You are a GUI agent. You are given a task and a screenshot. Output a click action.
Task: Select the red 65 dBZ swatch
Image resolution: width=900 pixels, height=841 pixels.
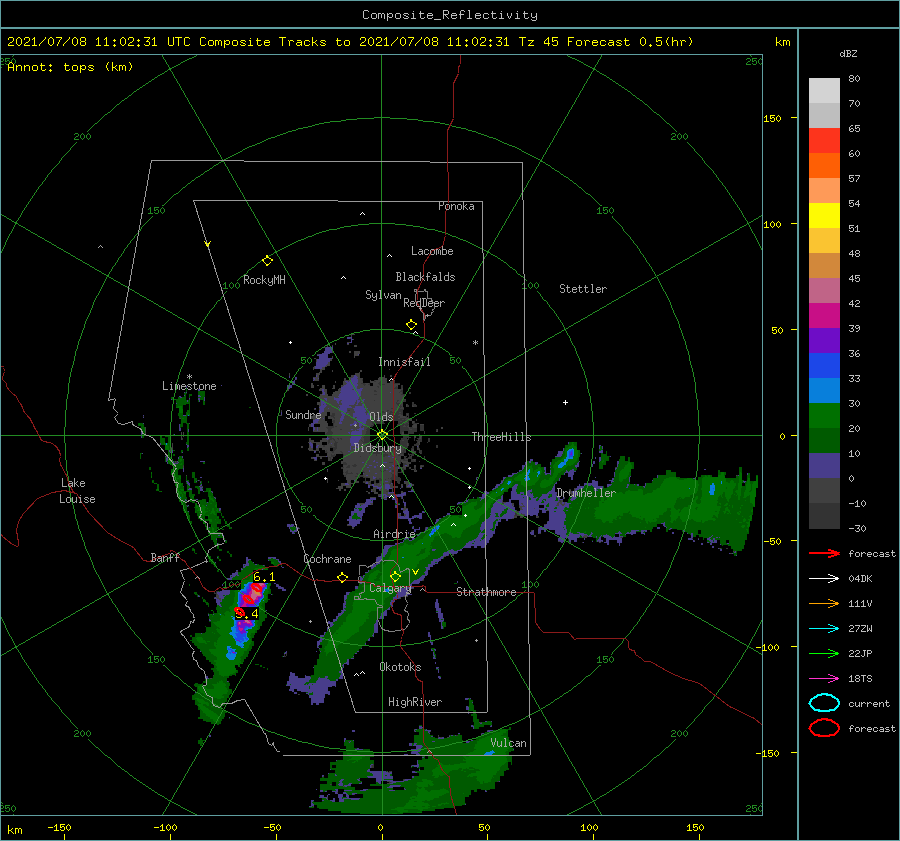pos(824,140)
